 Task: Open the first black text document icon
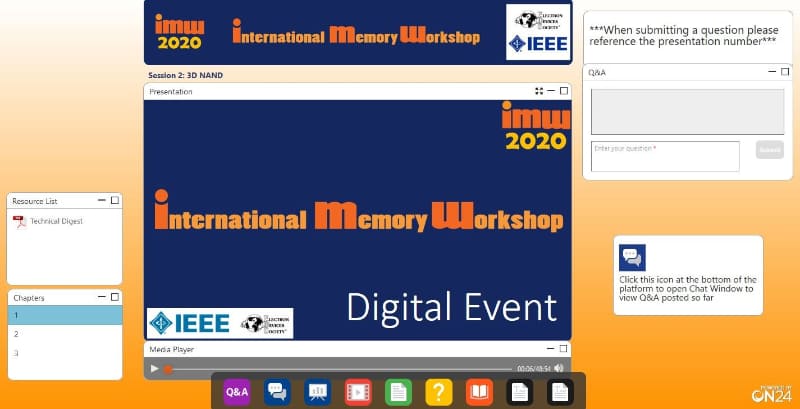coord(520,392)
